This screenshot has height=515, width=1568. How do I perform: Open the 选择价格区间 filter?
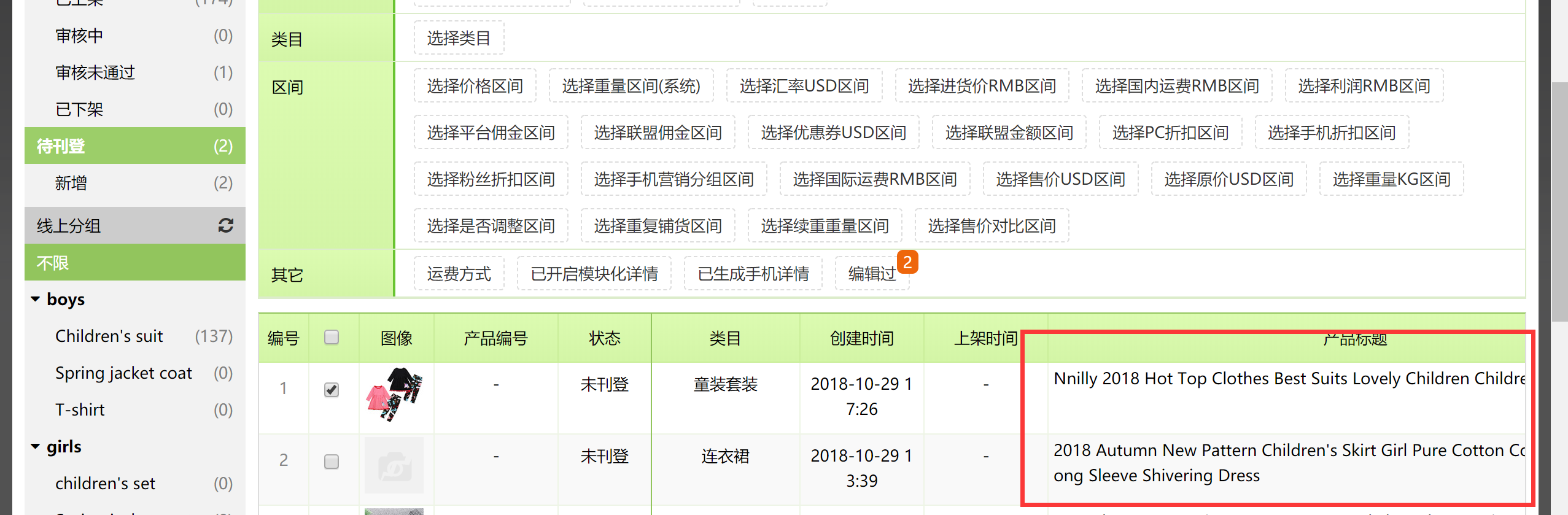(475, 86)
